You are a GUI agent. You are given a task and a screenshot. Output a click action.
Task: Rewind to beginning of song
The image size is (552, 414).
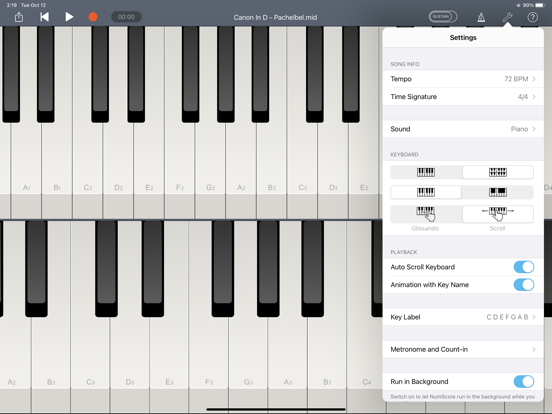44,17
